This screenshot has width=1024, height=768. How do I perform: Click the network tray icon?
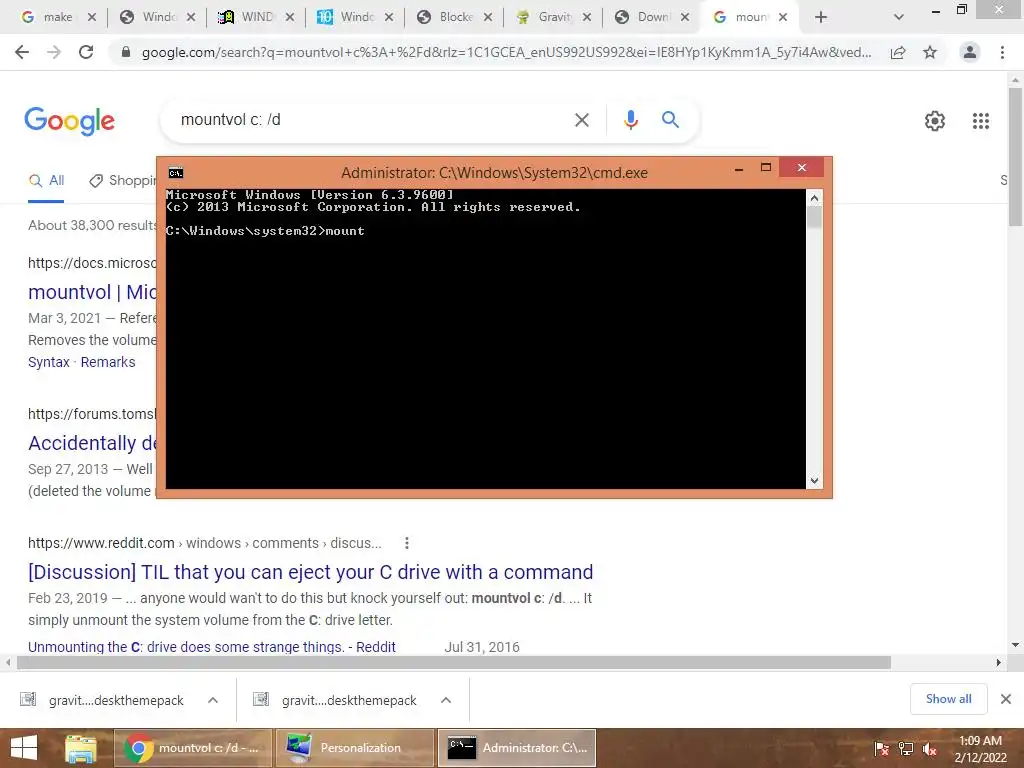(906, 749)
